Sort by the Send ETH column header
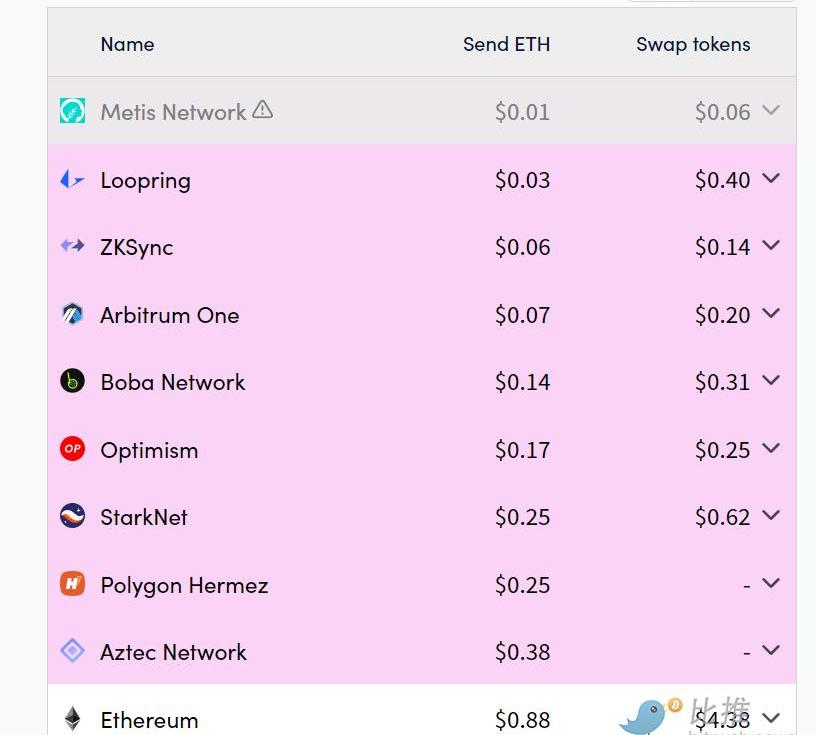This screenshot has height=735, width=816. click(506, 44)
